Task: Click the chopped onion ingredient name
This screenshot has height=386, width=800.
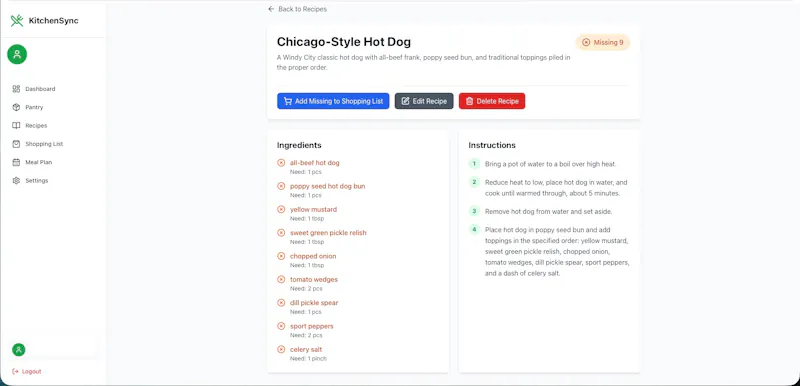Action: [x=313, y=256]
